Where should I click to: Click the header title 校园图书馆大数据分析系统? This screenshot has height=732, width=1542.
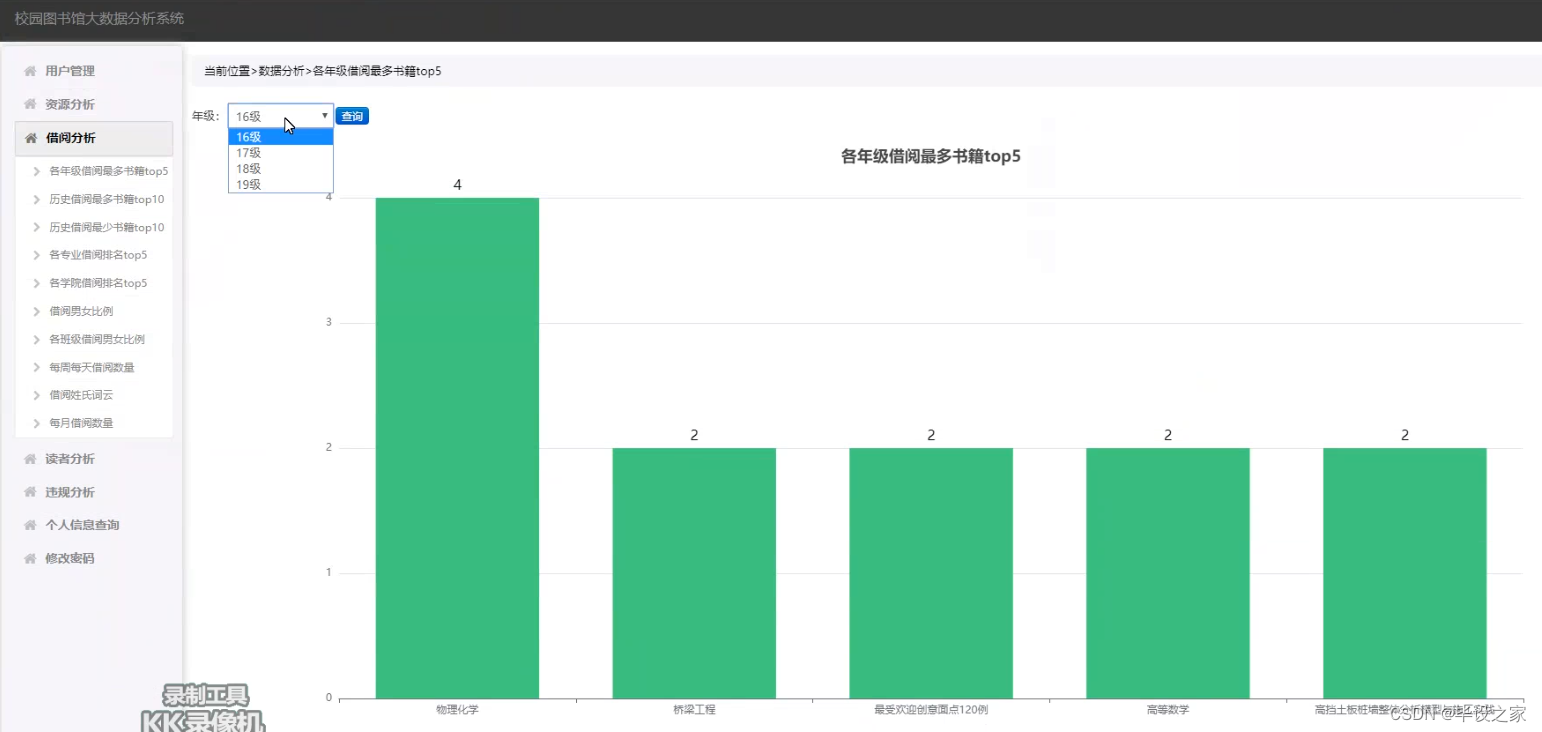pos(99,18)
